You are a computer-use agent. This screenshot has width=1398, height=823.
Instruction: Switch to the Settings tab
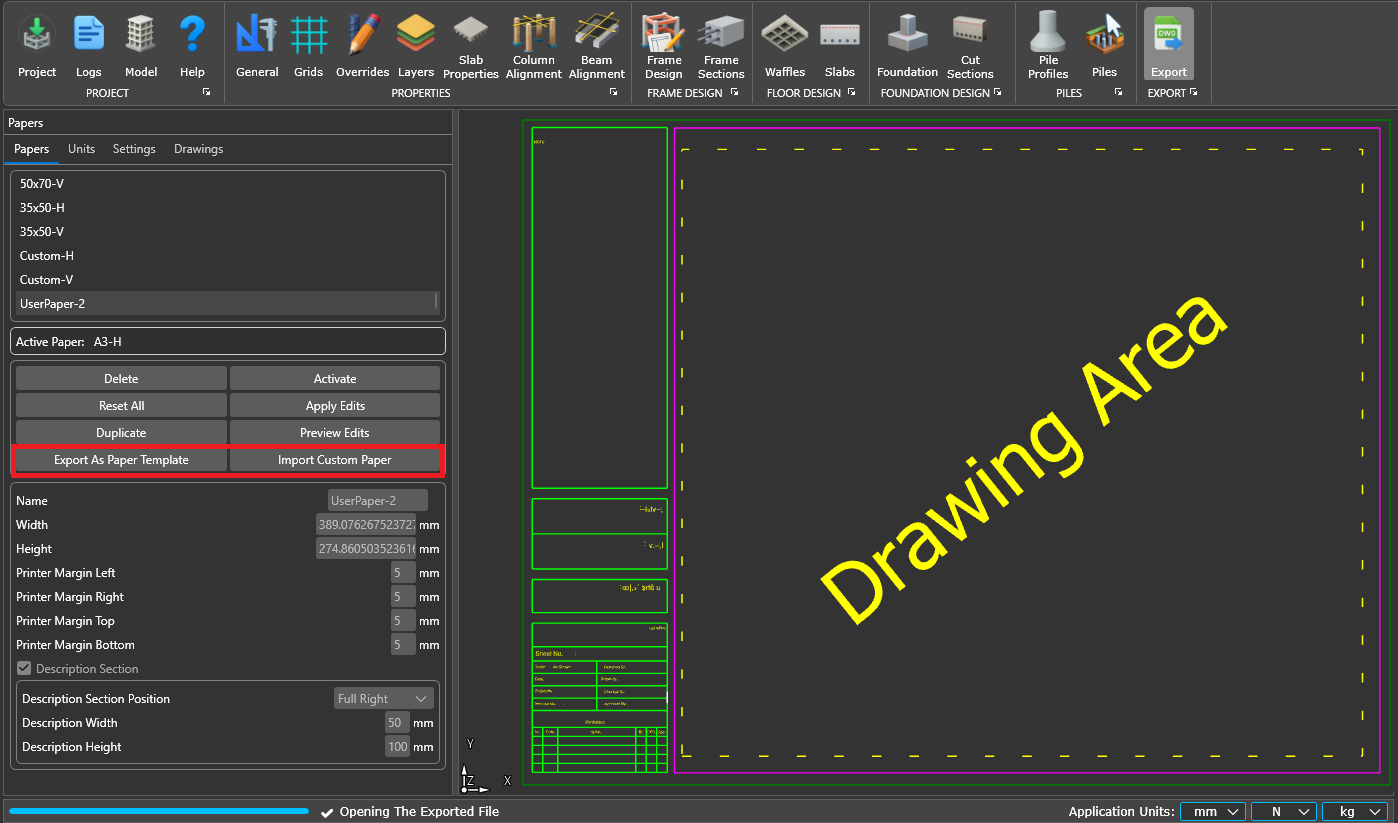(x=134, y=149)
